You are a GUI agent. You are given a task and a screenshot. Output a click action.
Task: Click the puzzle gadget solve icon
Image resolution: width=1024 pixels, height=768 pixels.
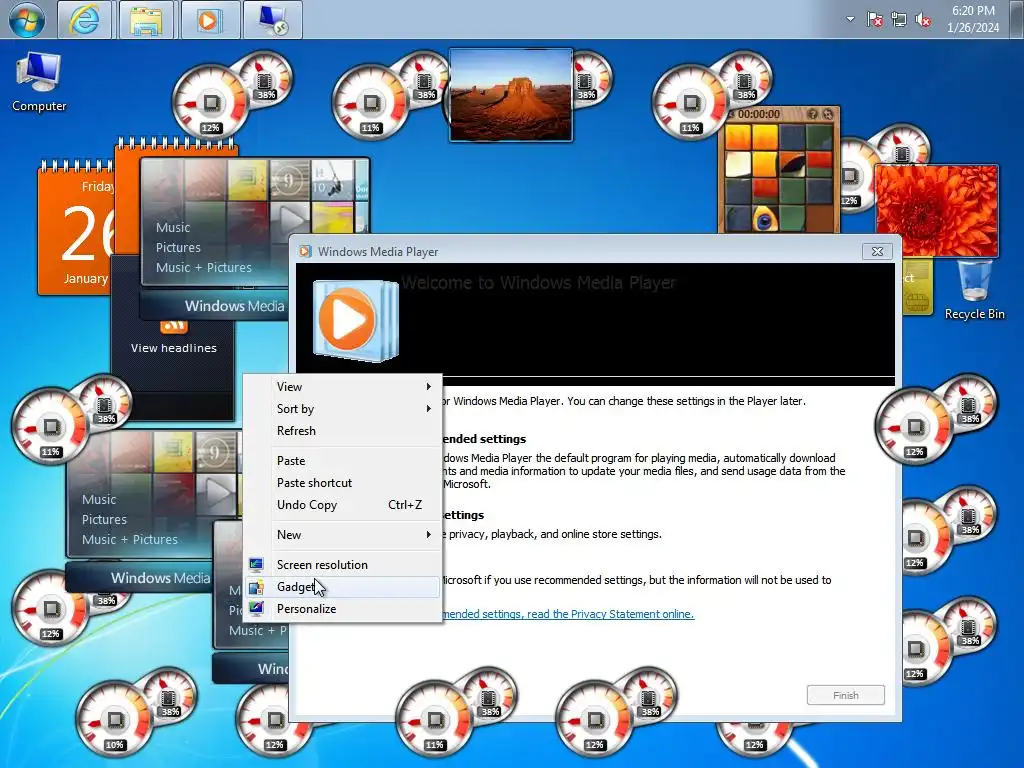point(827,114)
